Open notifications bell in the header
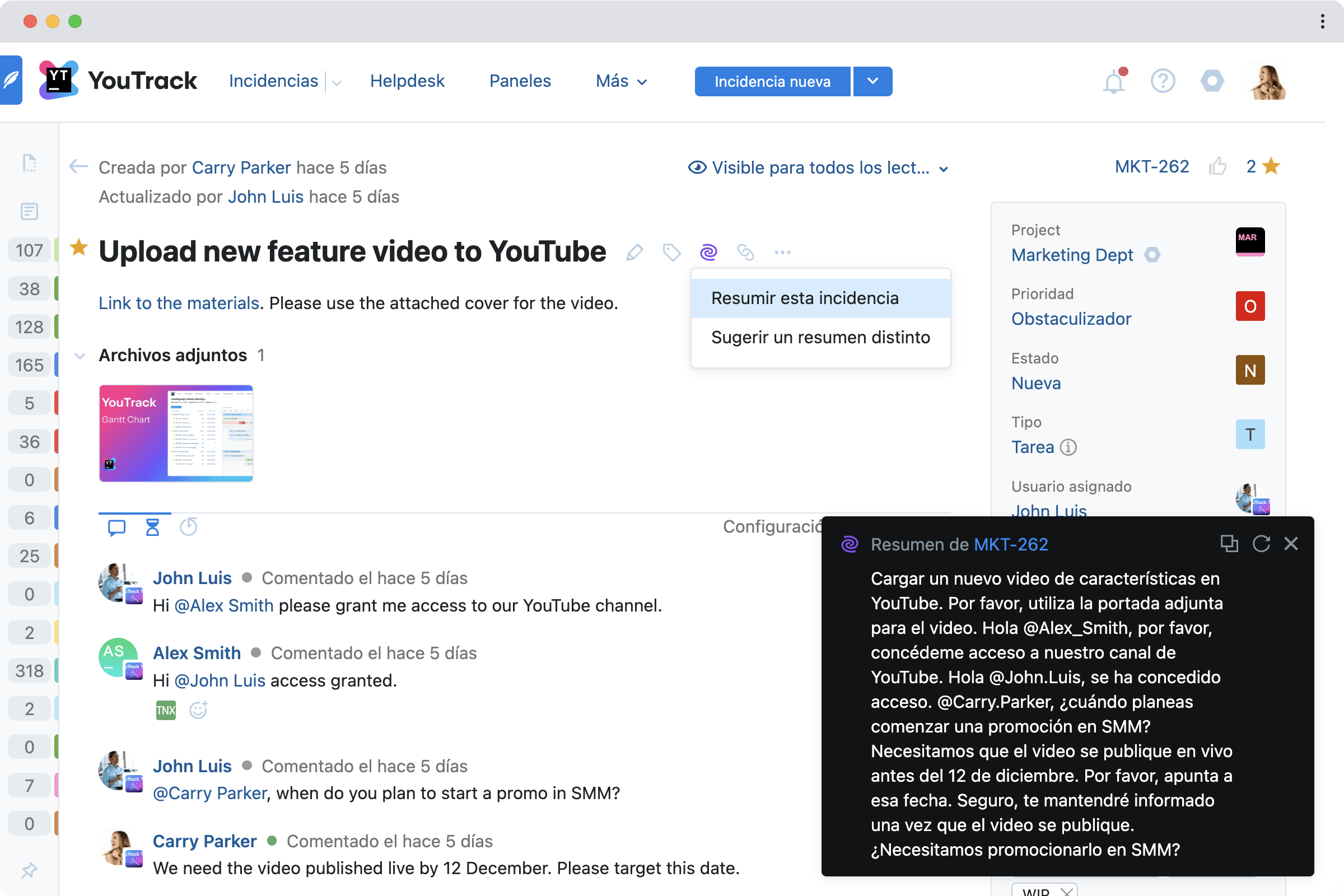1344x896 pixels. tap(1113, 81)
